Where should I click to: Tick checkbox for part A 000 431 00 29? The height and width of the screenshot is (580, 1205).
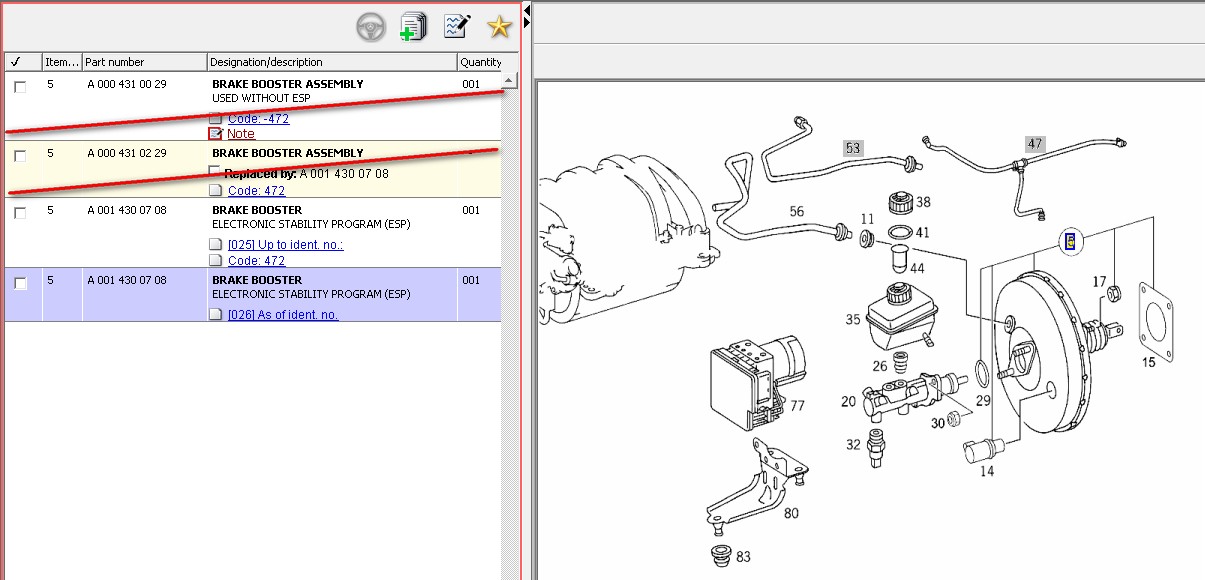click(20, 87)
